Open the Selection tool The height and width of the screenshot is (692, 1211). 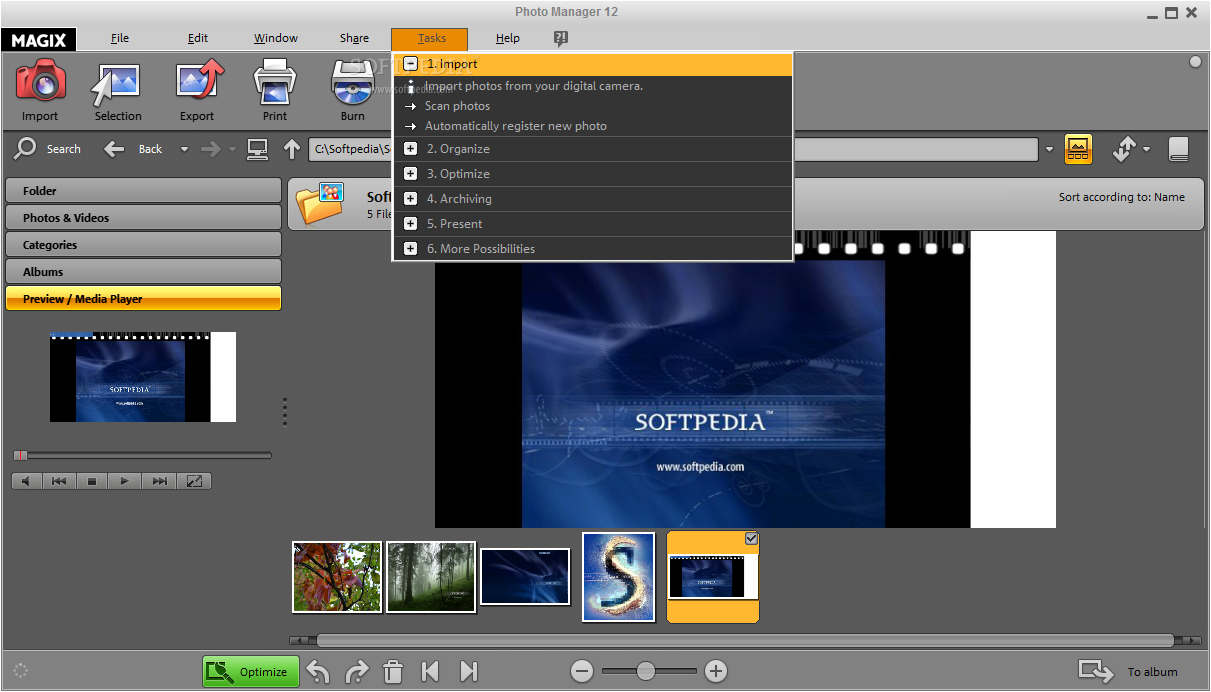point(116,84)
